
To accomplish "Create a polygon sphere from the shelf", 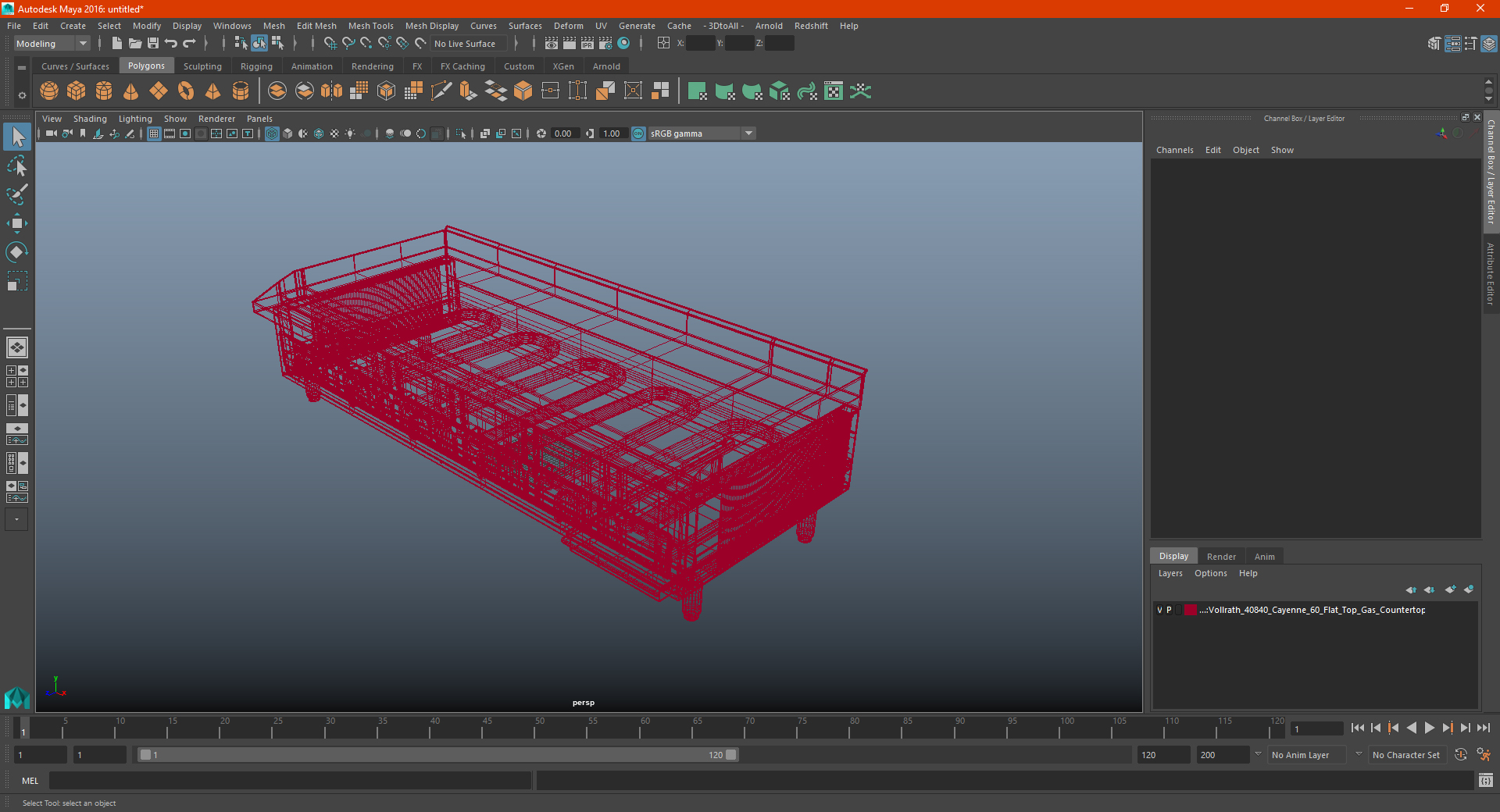I will [x=49, y=91].
